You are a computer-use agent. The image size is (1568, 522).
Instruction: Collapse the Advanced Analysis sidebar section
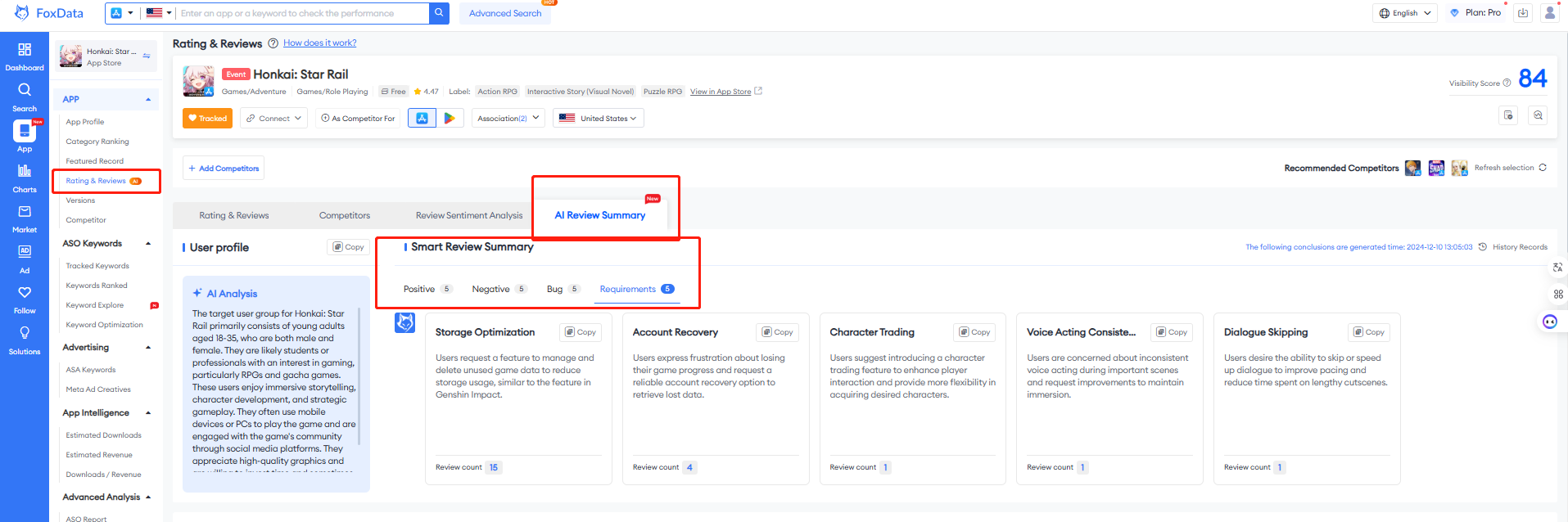pos(148,497)
